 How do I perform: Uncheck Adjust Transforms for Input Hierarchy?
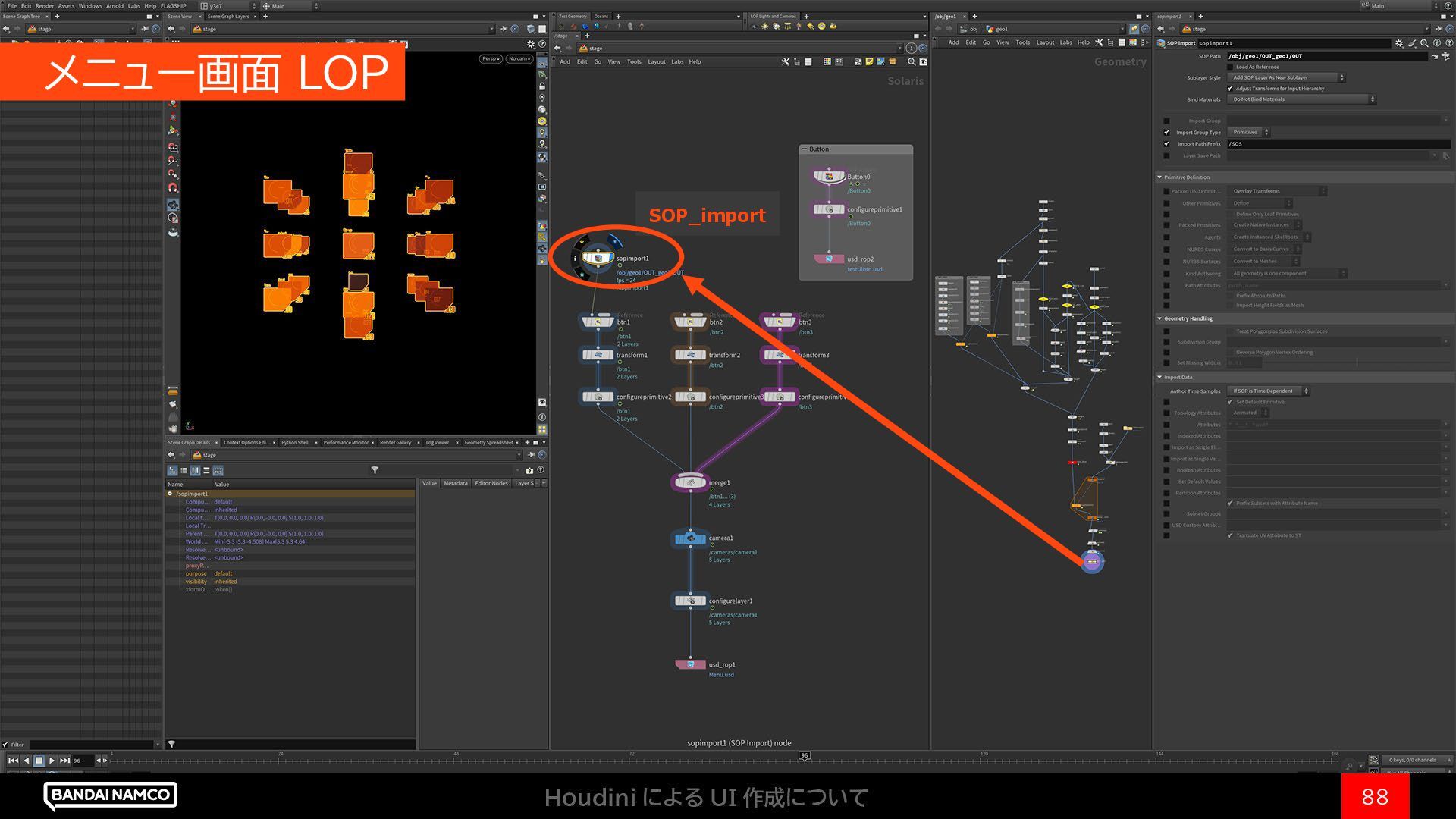coord(1230,89)
